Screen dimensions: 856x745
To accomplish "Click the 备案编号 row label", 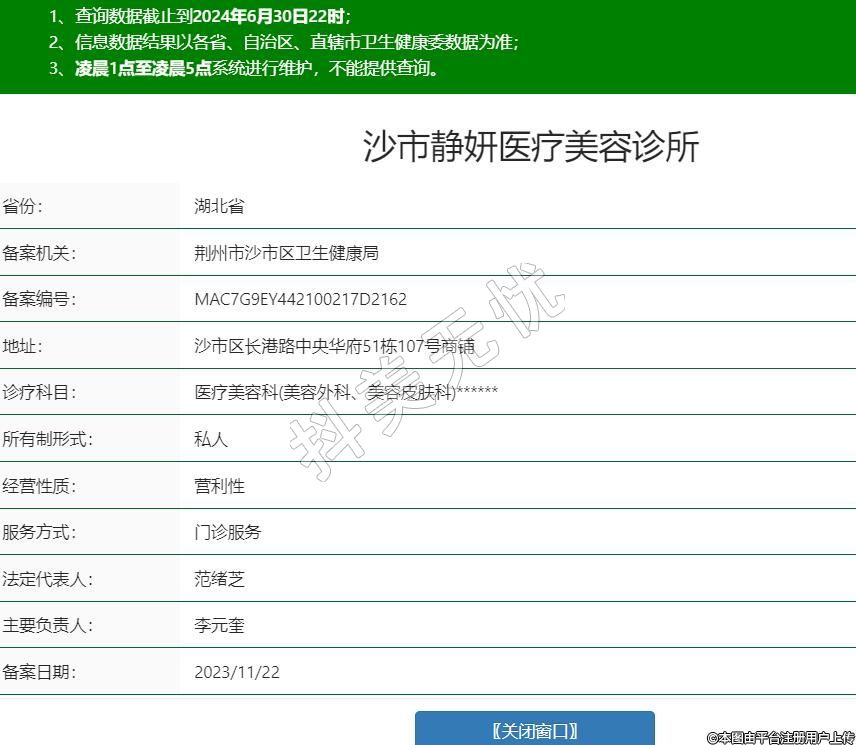I will 39,299.
